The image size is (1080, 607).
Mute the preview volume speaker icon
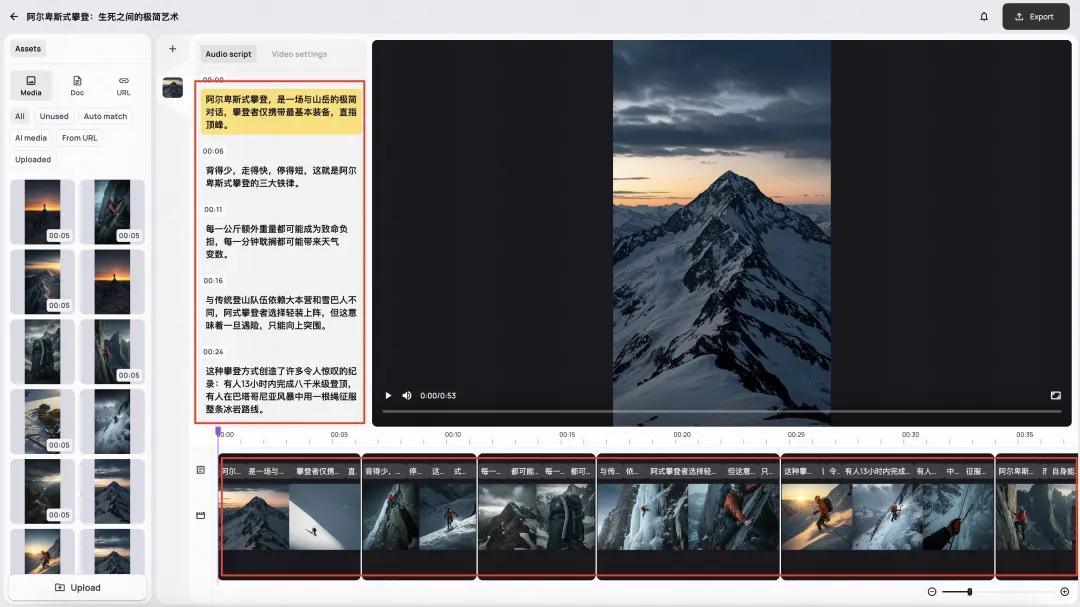coord(406,396)
